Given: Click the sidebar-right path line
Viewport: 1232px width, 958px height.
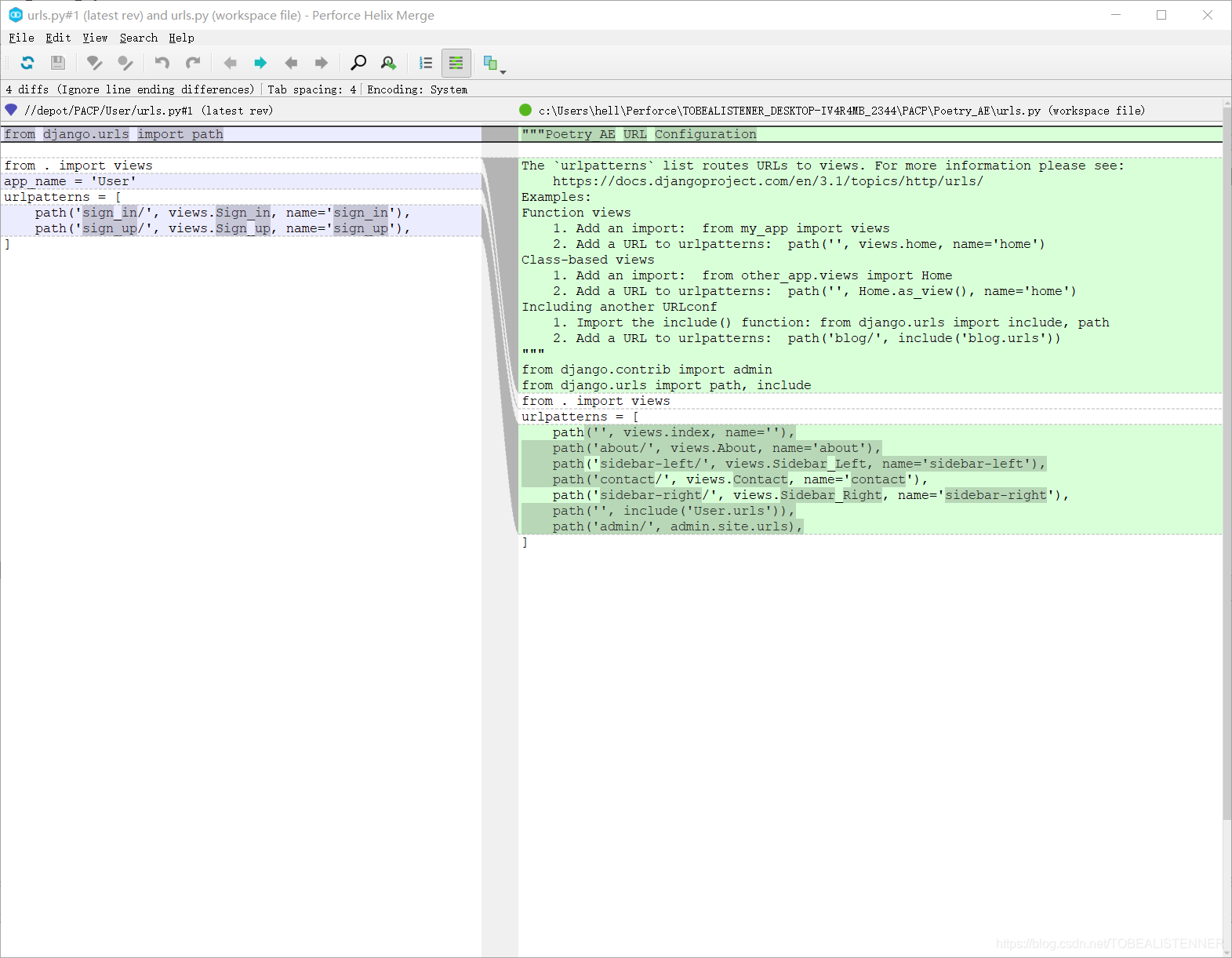Looking at the screenshot, I should pos(811,495).
